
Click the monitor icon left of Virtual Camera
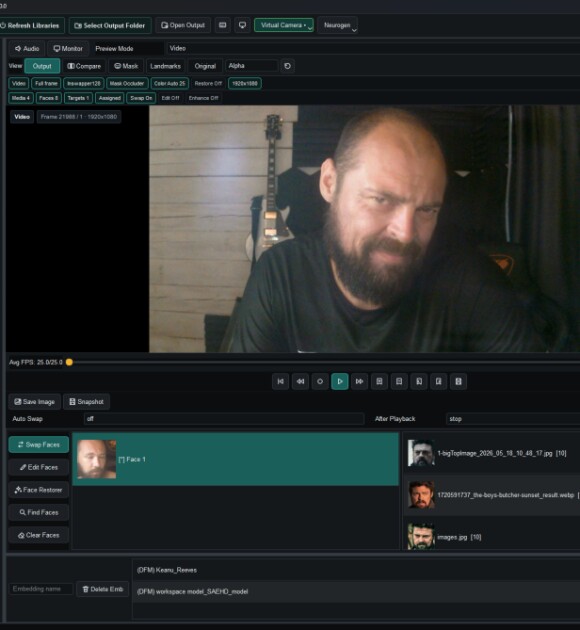click(x=242, y=25)
